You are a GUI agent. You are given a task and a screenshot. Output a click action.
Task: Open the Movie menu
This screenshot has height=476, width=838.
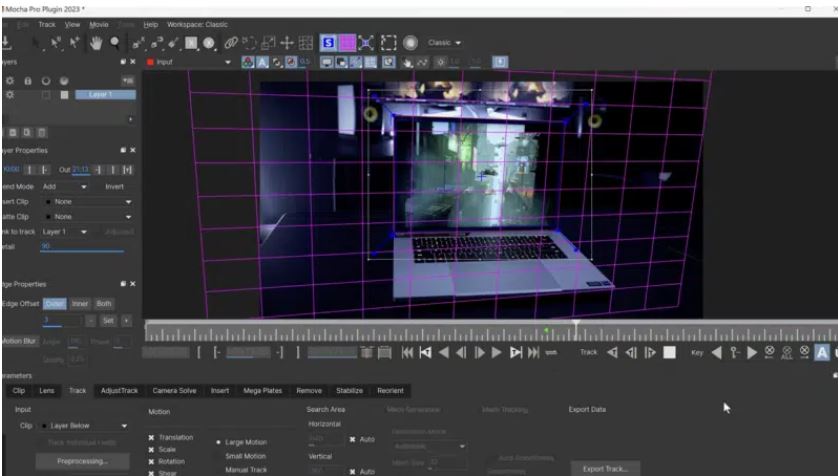(x=99, y=25)
